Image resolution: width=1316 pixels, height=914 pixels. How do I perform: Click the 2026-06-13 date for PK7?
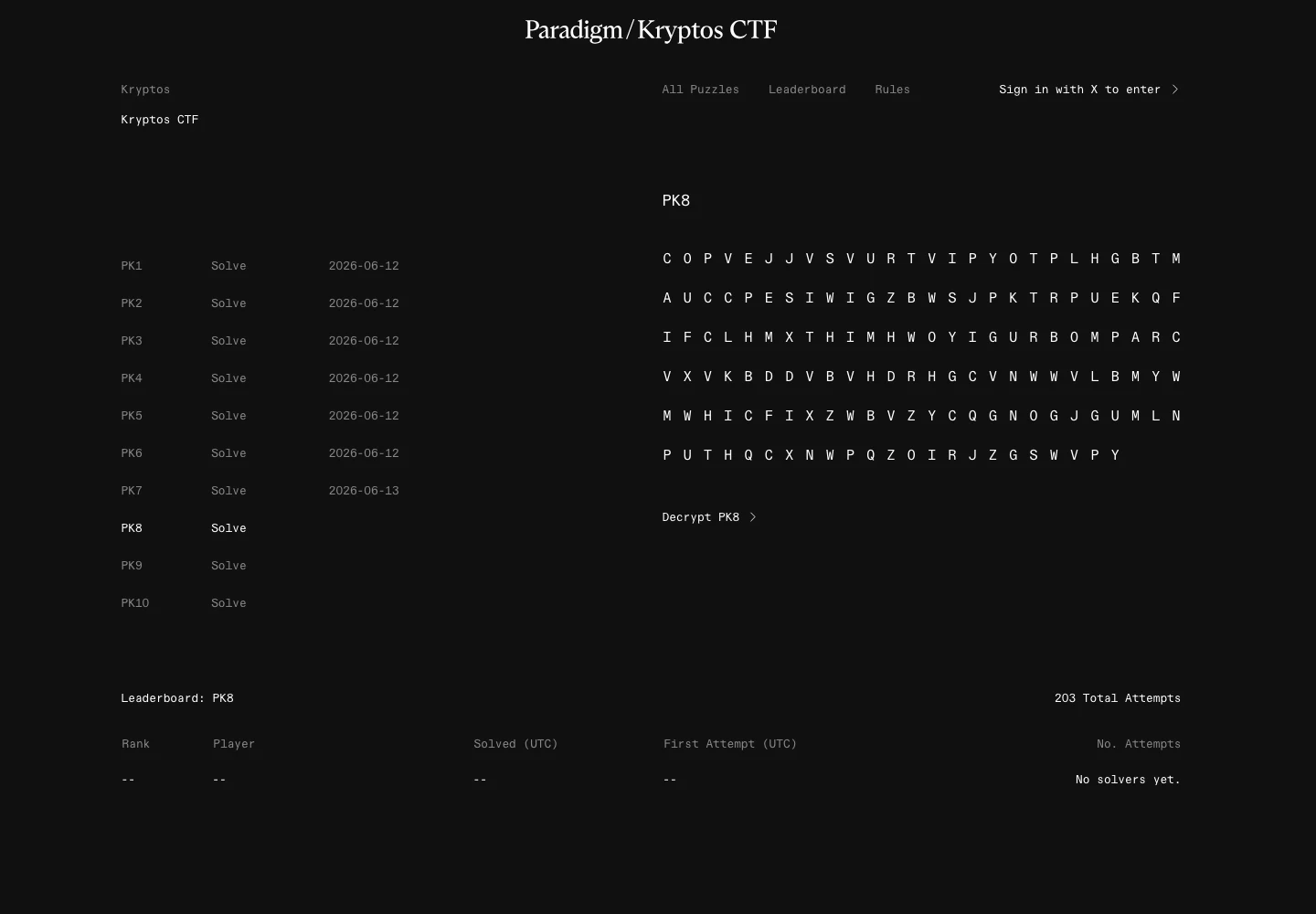[364, 491]
